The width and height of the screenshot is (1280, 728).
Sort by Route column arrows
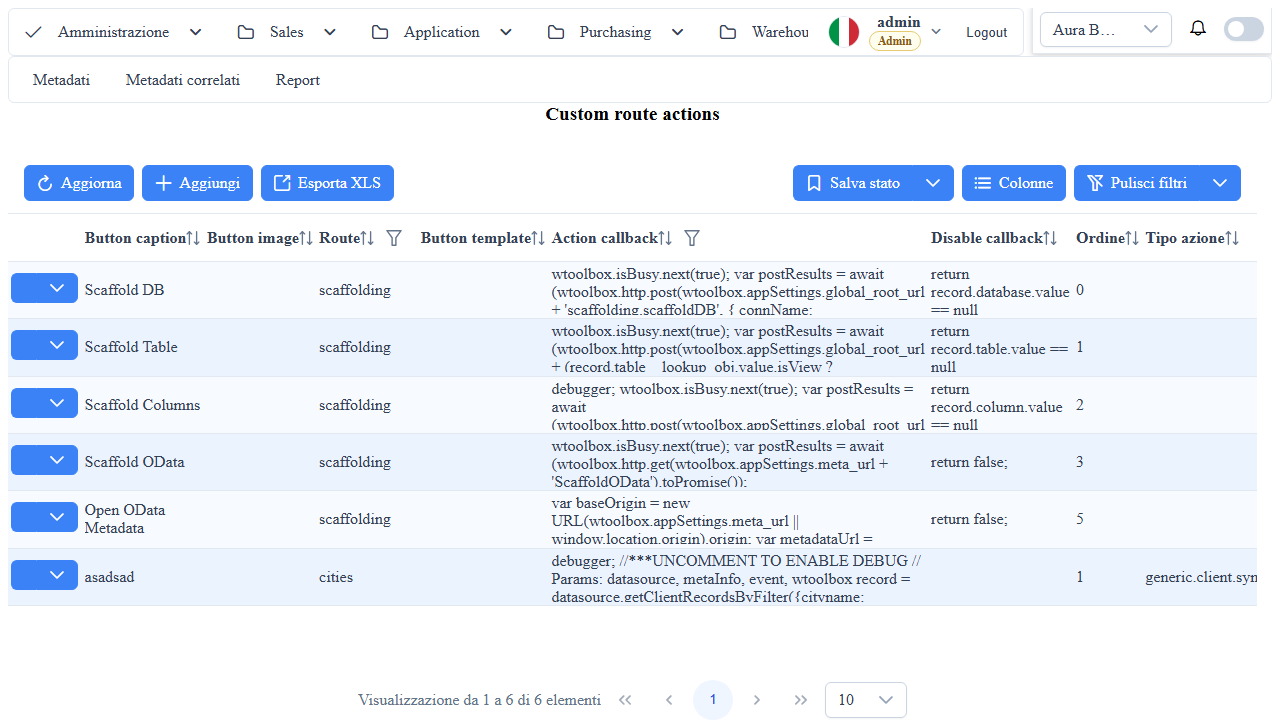(367, 238)
